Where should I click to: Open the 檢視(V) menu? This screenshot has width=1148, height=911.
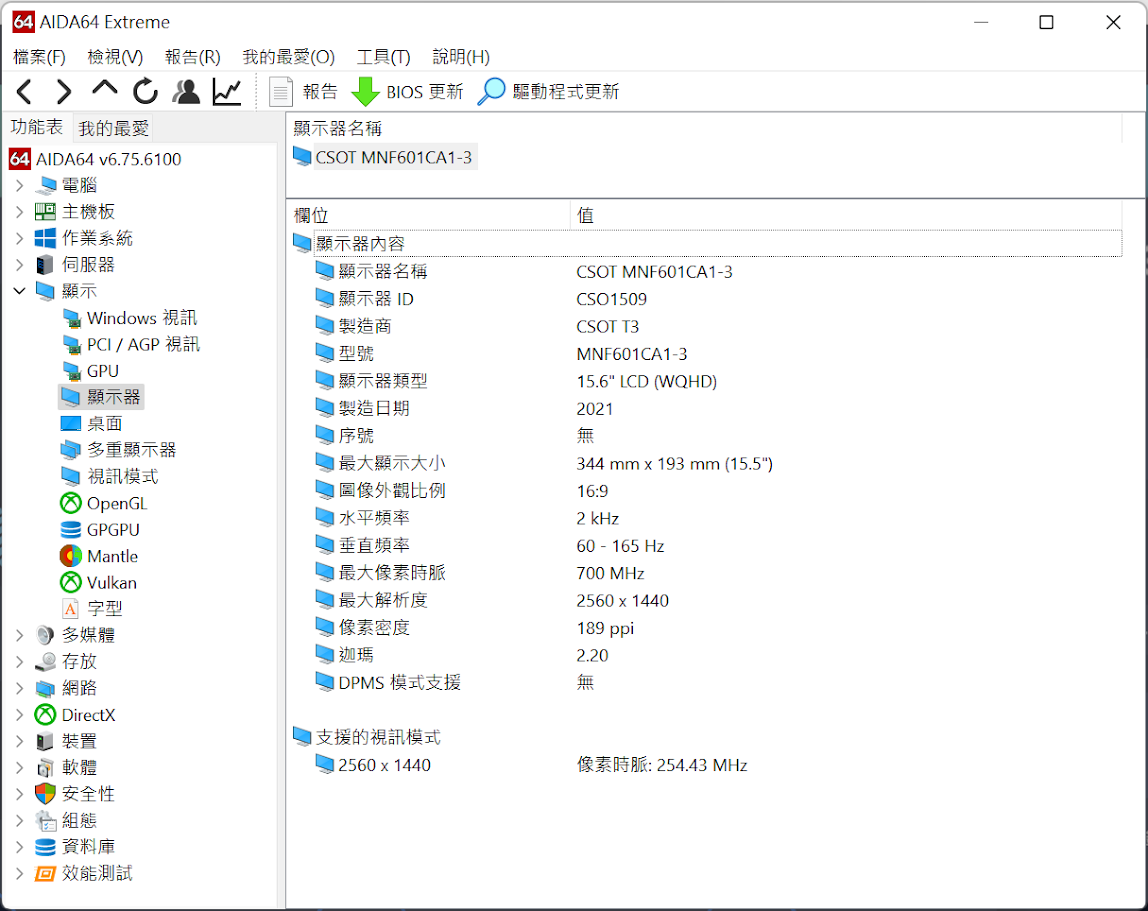click(115, 57)
